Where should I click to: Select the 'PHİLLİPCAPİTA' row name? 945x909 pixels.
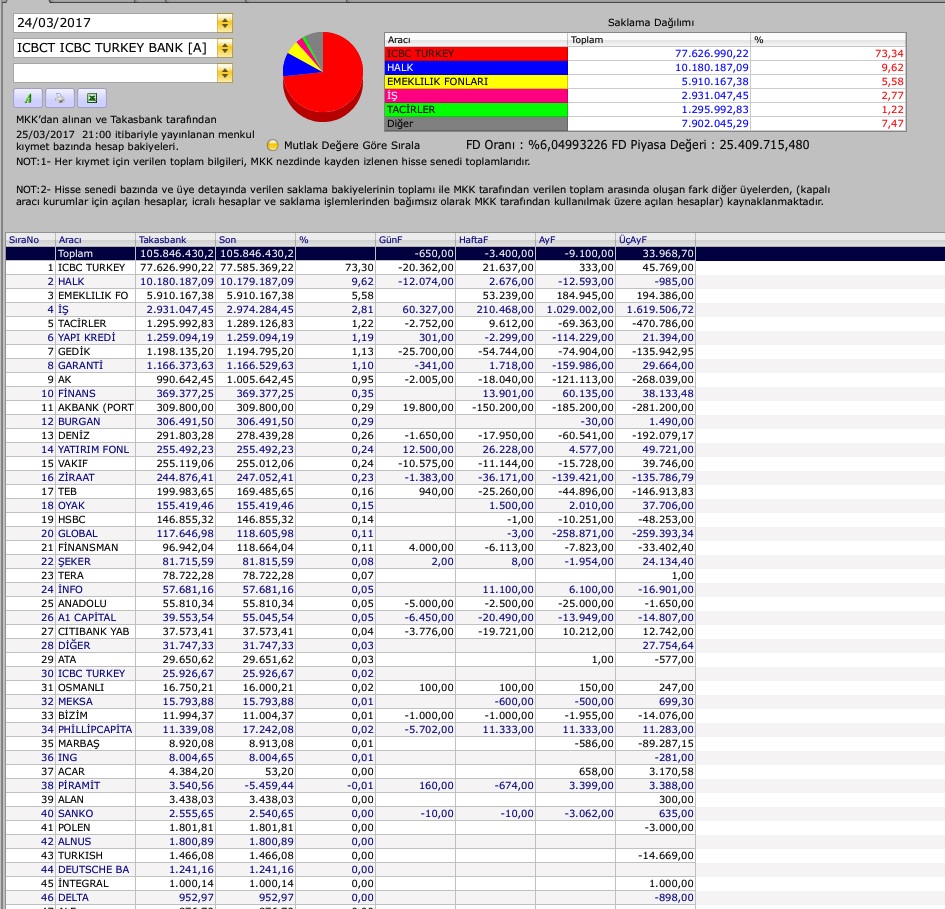pos(95,729)
